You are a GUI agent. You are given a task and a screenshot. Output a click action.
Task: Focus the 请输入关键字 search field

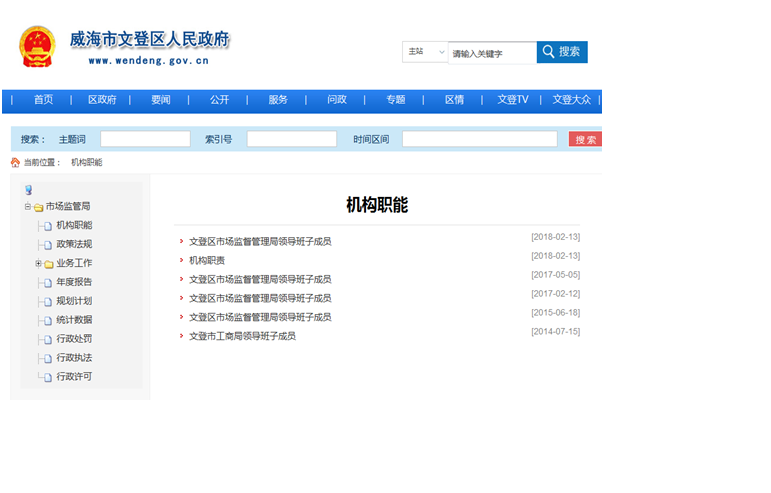click(x=491, y=53)
